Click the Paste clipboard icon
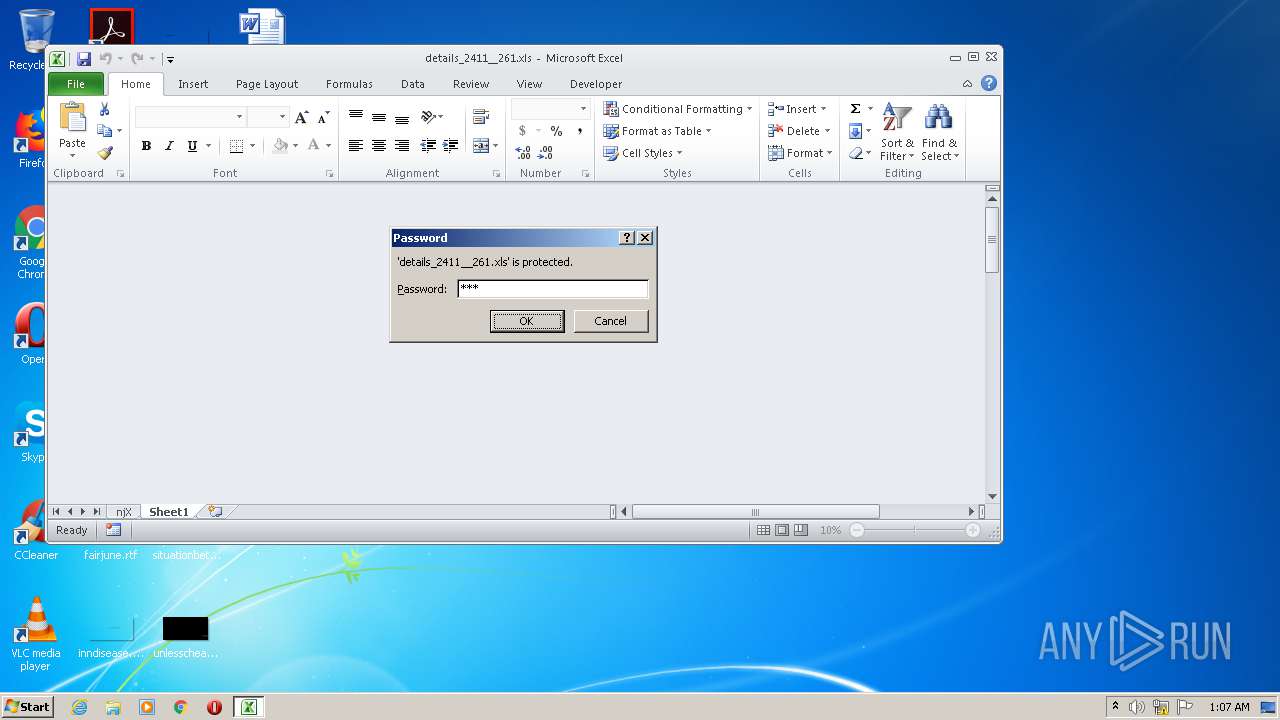The image size is (1280, 720). 72,117
